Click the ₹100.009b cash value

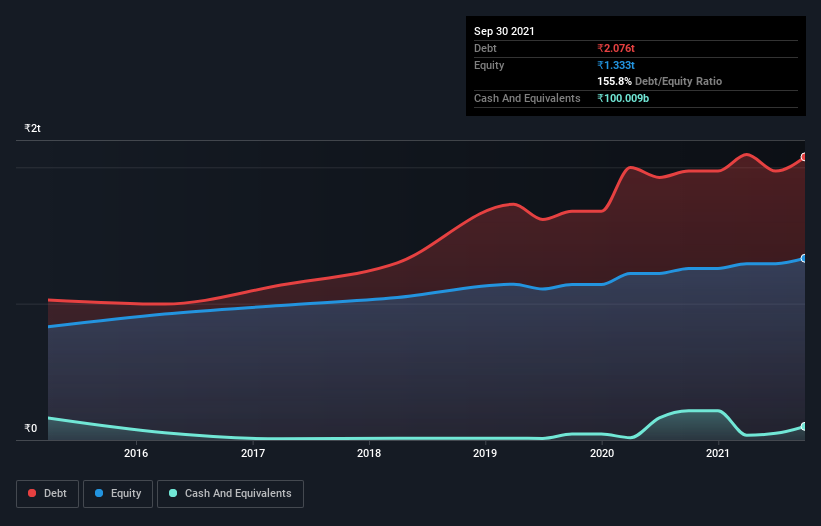click(x=623, y=98)
